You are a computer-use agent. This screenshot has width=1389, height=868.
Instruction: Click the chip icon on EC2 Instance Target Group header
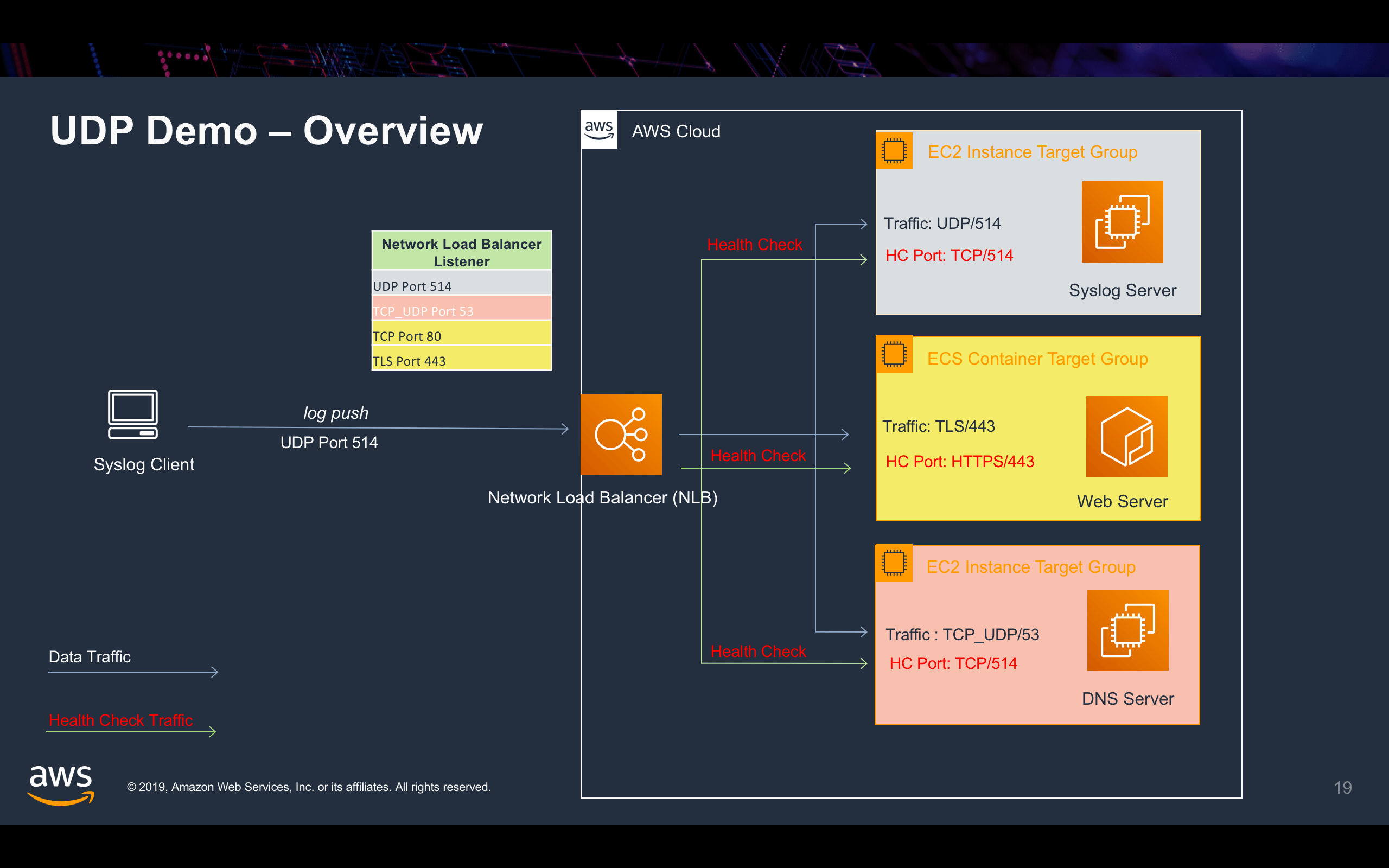(894, 151)
